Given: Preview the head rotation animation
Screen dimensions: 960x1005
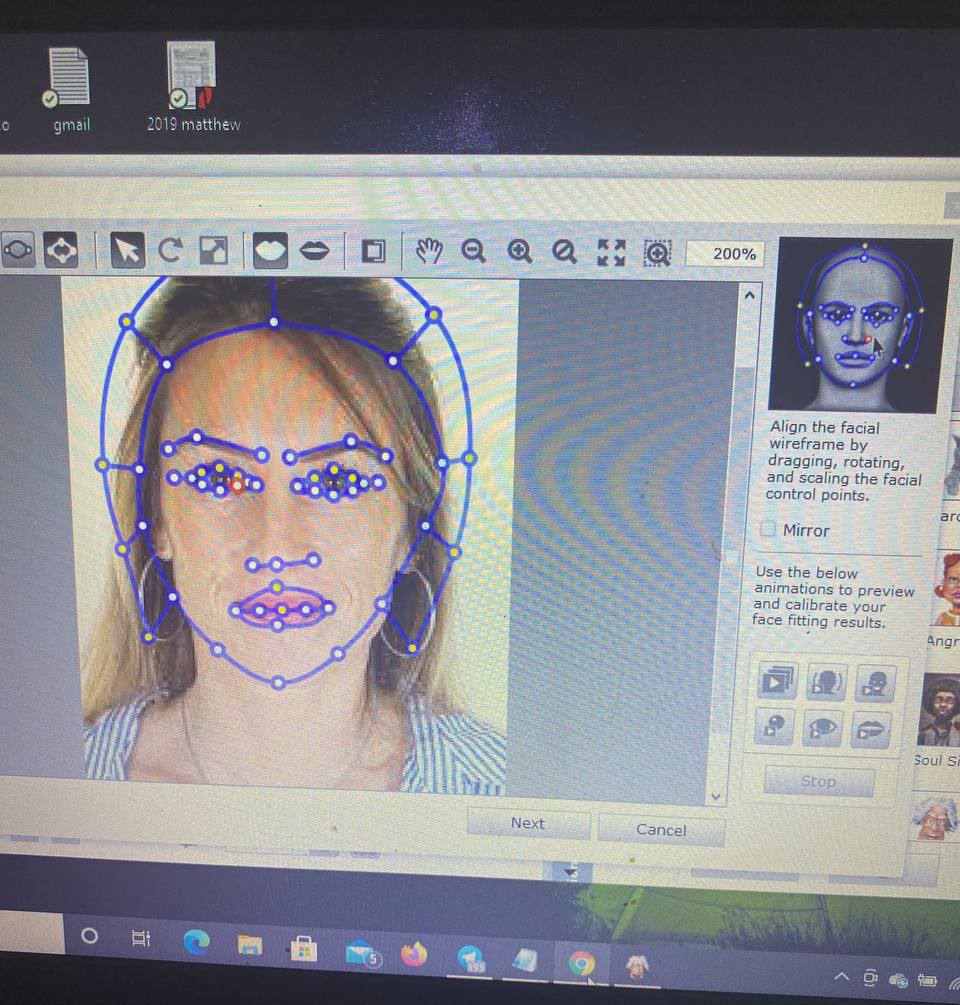Looking at the screenshot, I should point(826,681).
